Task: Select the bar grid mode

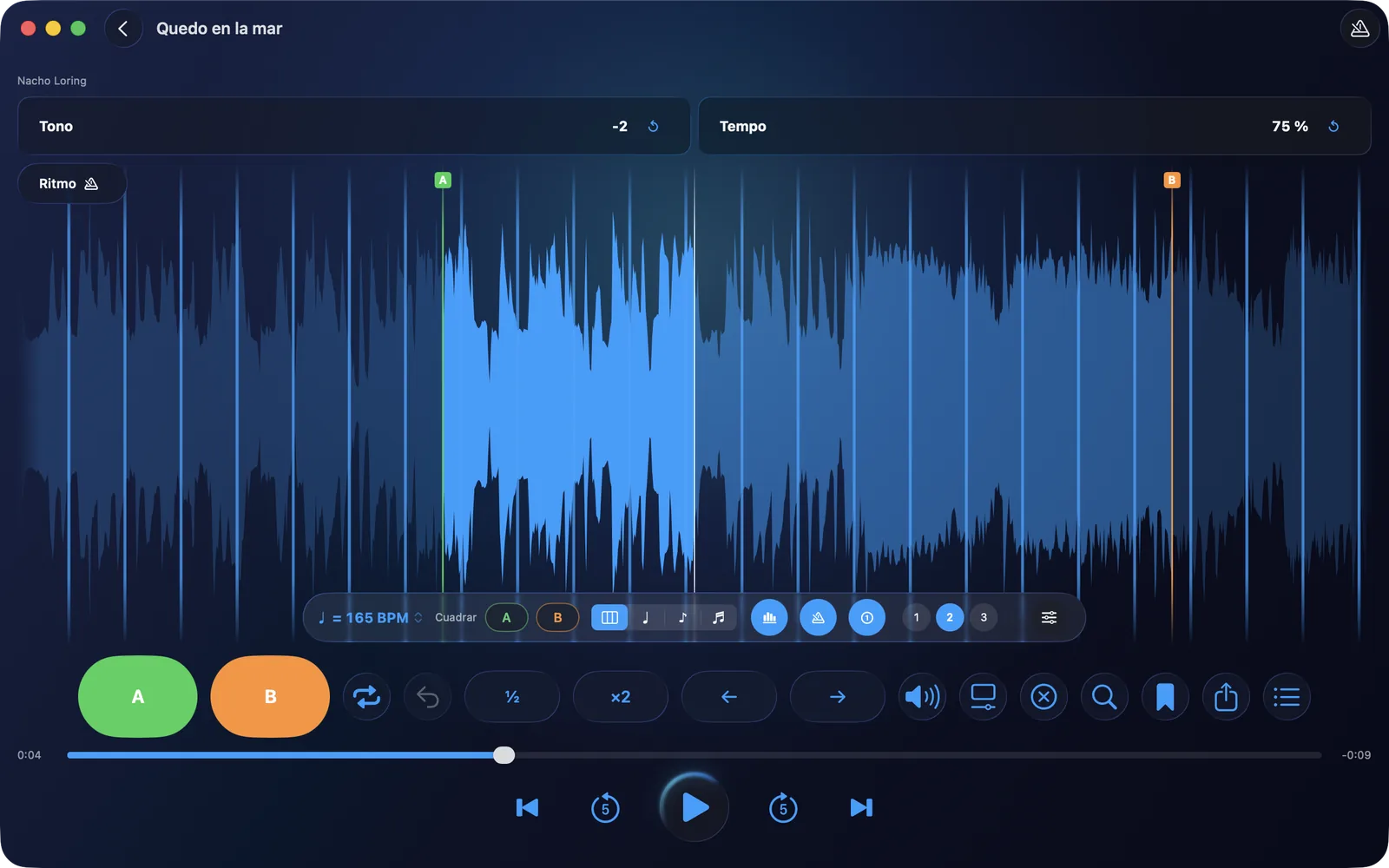Action: [609, 618]
